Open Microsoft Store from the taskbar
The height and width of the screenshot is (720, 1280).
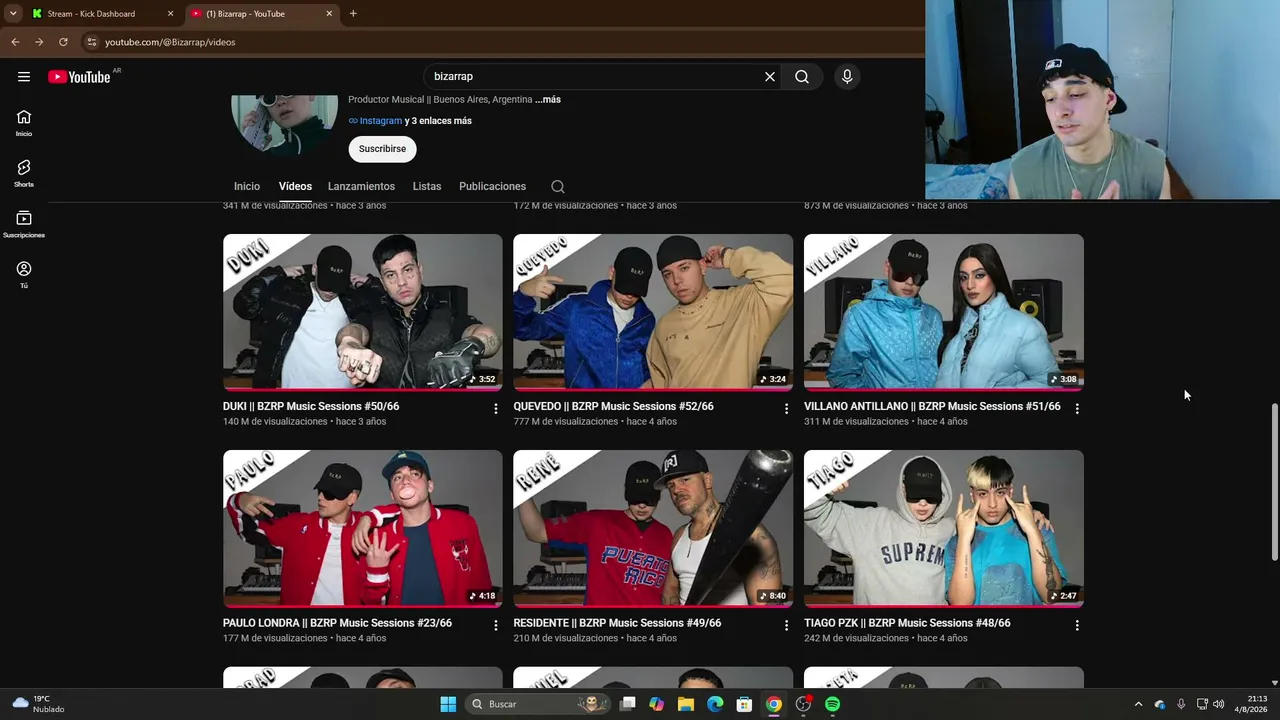pos(744,704)
